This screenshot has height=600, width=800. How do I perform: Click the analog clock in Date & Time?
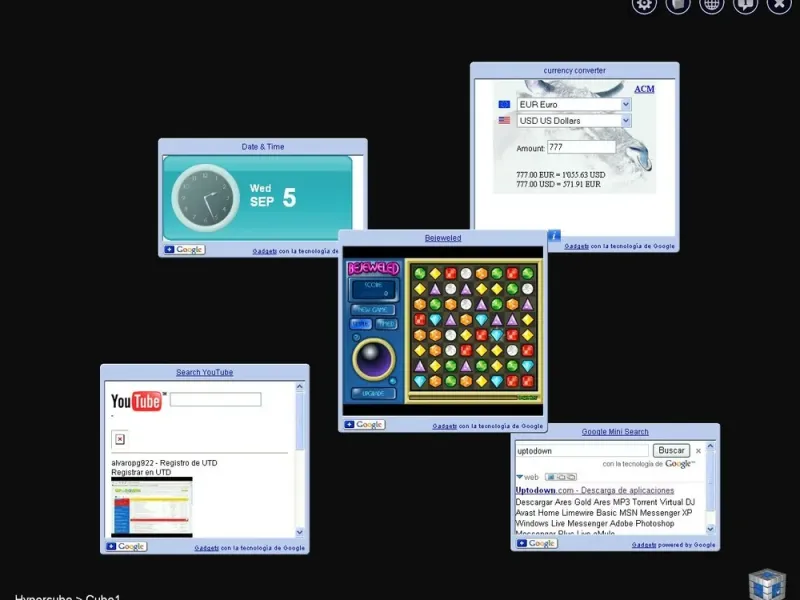(x=206, y=198)
